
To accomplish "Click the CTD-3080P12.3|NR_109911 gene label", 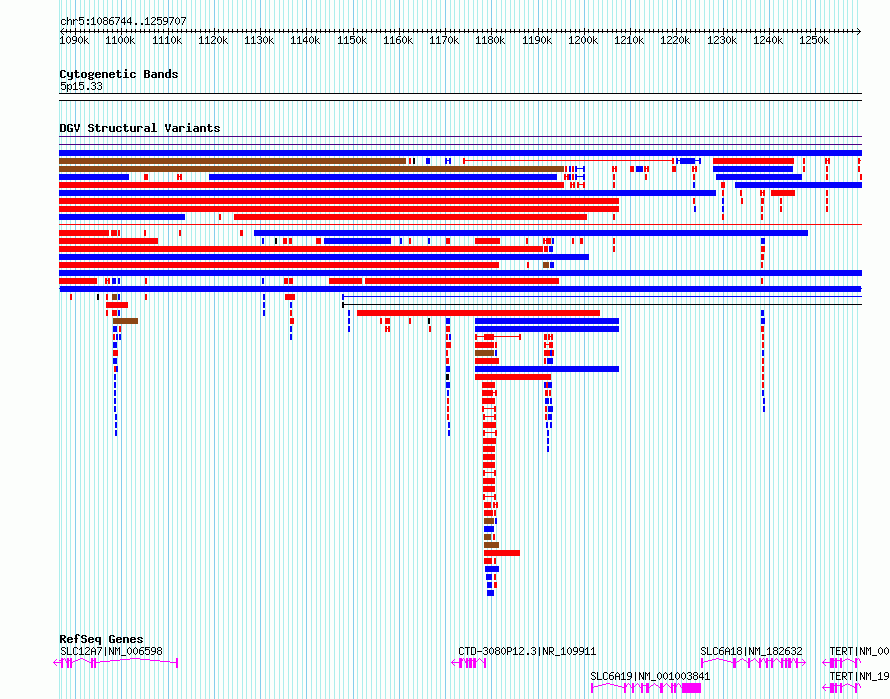I will click(527, 651).
